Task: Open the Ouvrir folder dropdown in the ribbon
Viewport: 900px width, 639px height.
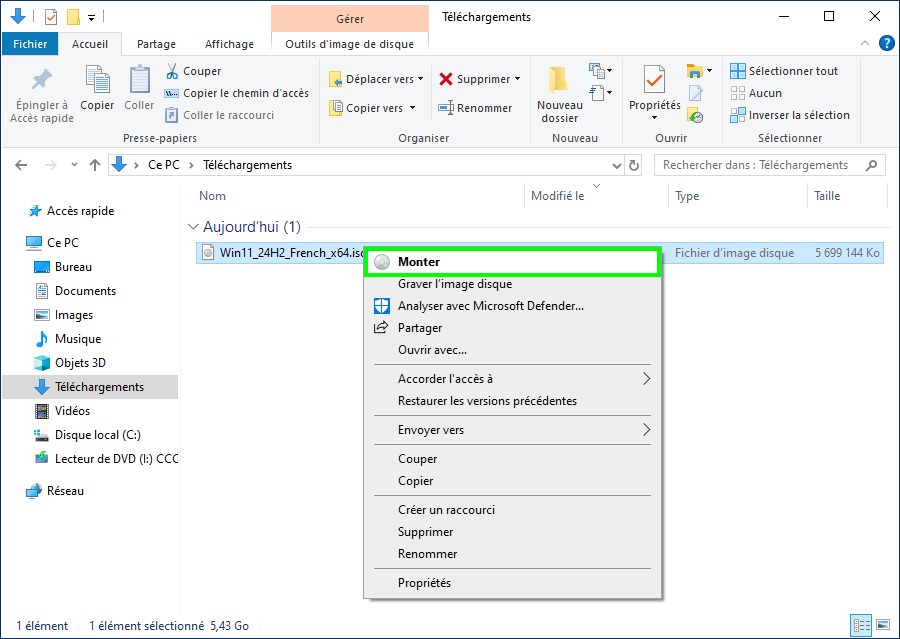Action: (x=699, y=71)
